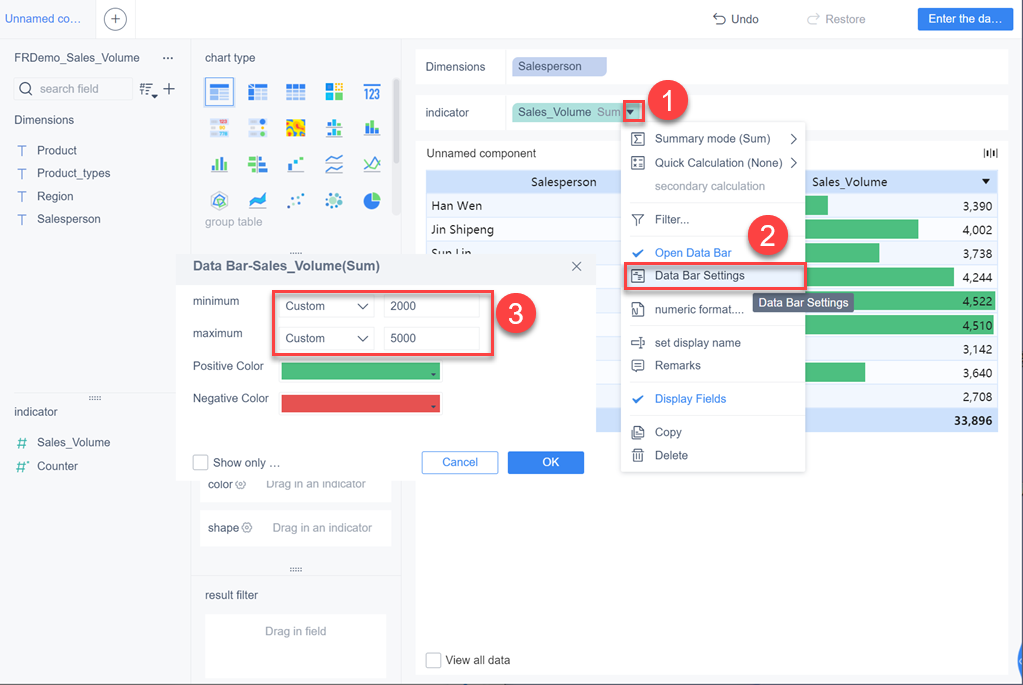The width and height of the screenshot is (1023, 685).
Task: Click the maximum value field 5000
Action: tap(432, 339)
